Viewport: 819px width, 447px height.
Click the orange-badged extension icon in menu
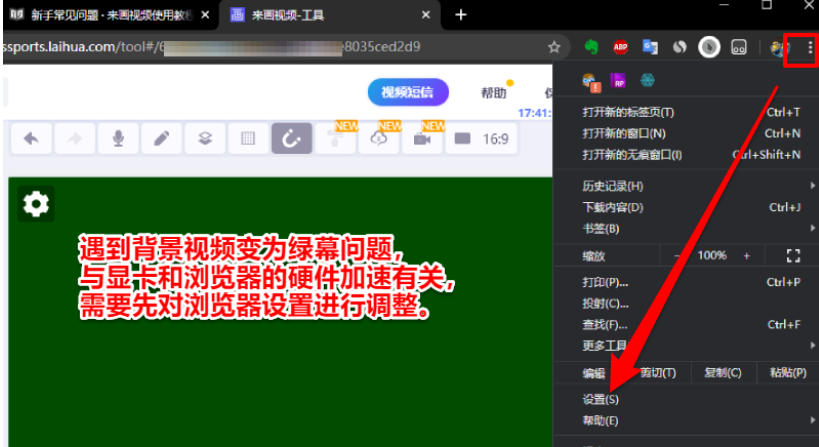[591, 82]
